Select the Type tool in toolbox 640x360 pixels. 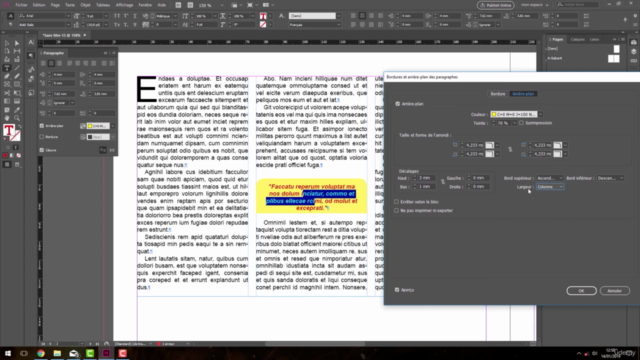pos(7,68)
